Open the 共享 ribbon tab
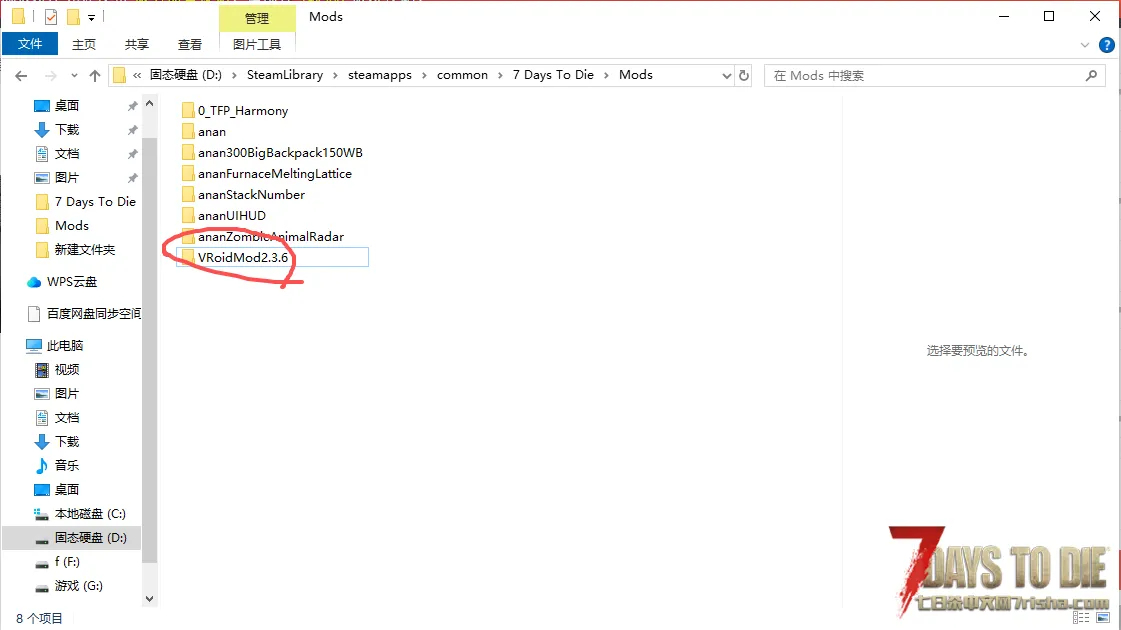 click(137, 44)
